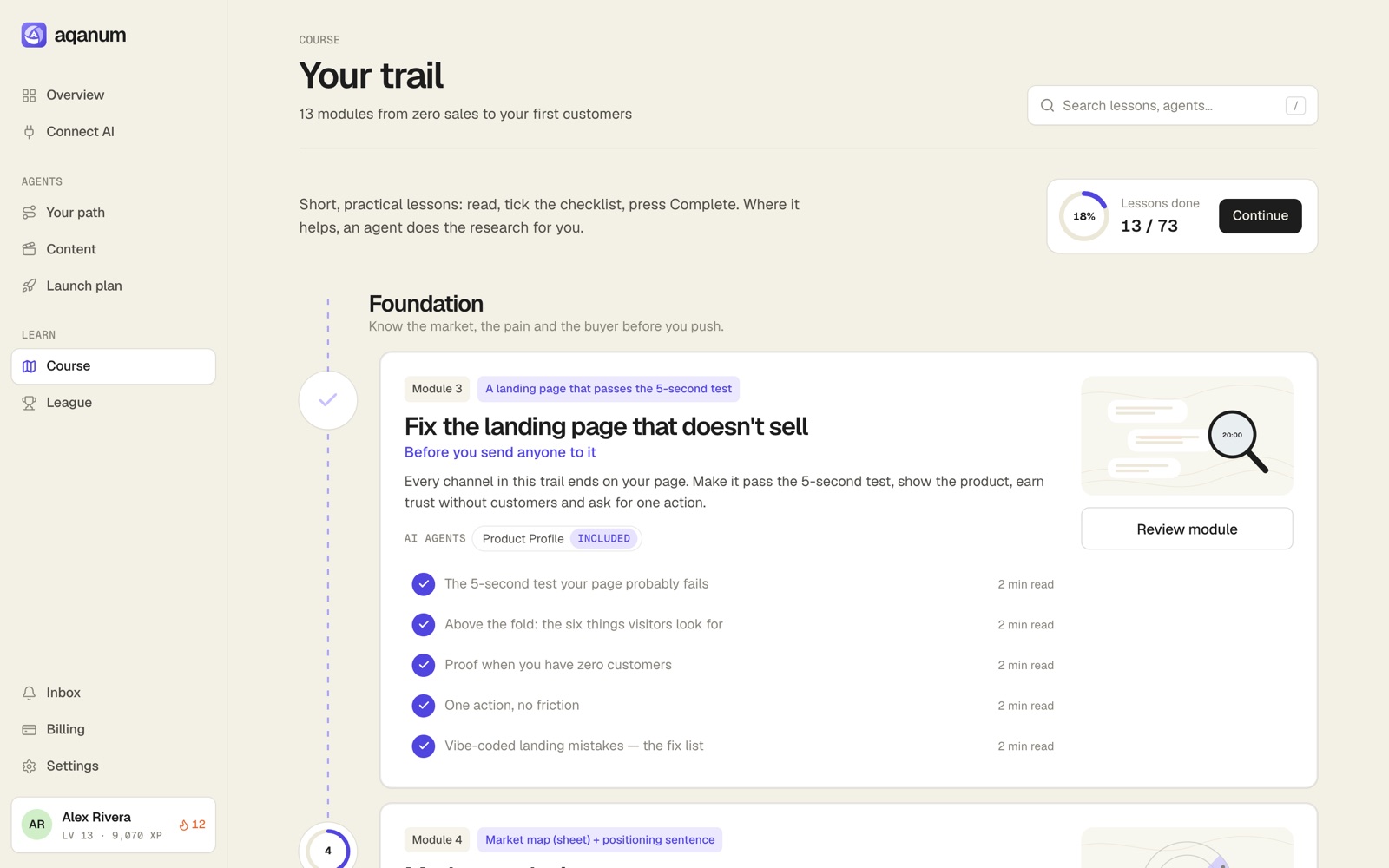Open Settings in the sidebar
The height and width of the screenshot is (868, 1389).
click(114, 766)
